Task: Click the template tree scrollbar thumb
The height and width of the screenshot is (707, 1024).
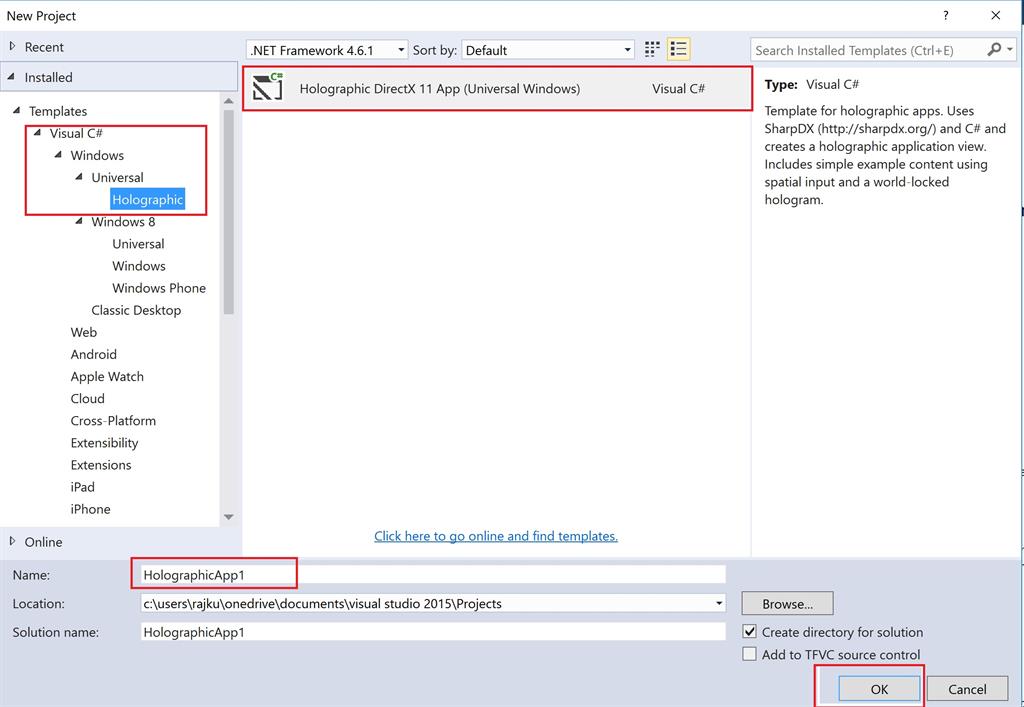Action: click(228, 212)
